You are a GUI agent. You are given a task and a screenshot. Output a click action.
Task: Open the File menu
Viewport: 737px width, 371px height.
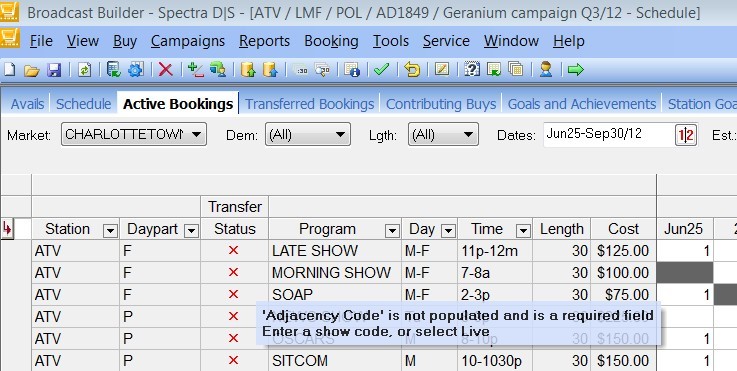pyautogui.click(x=41, y=41)
